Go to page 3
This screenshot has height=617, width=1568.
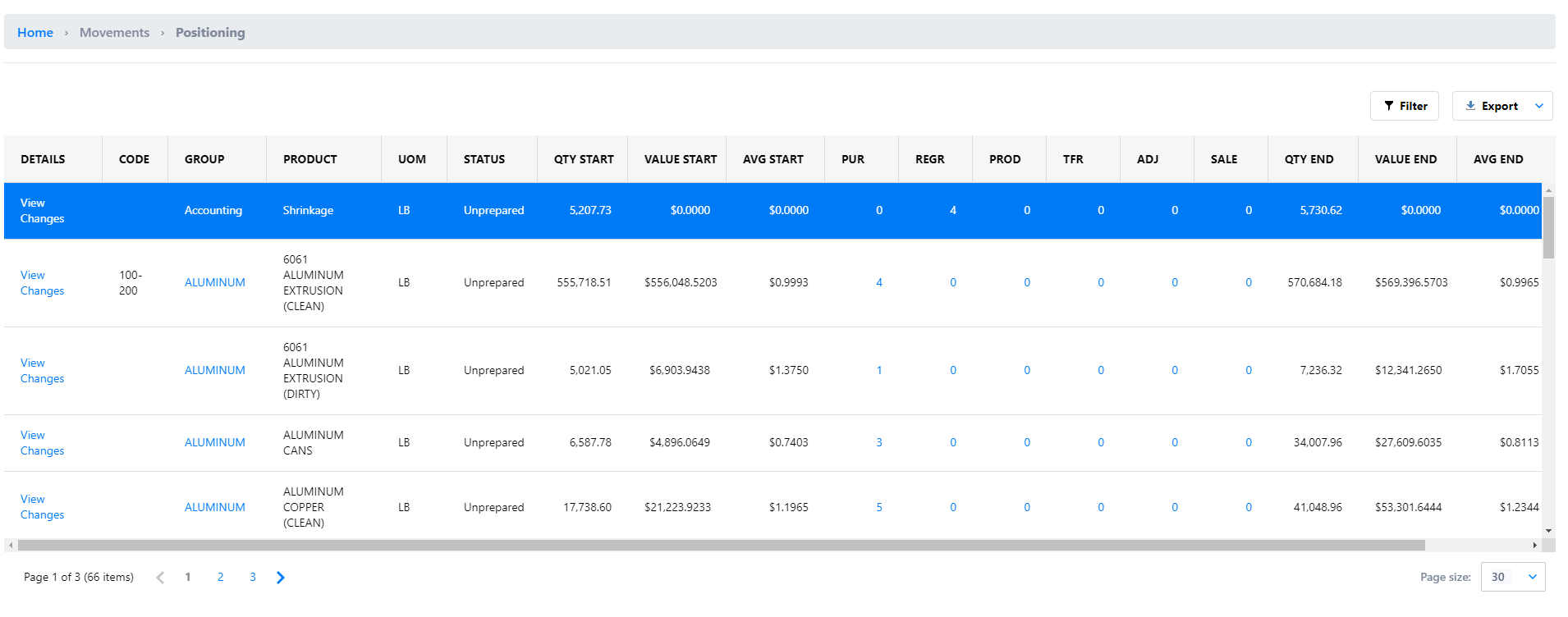[253, 578]
